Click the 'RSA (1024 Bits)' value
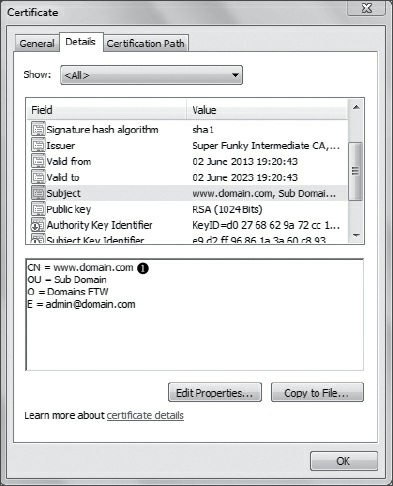Screen dimensions: 393x486 [227, 210]
